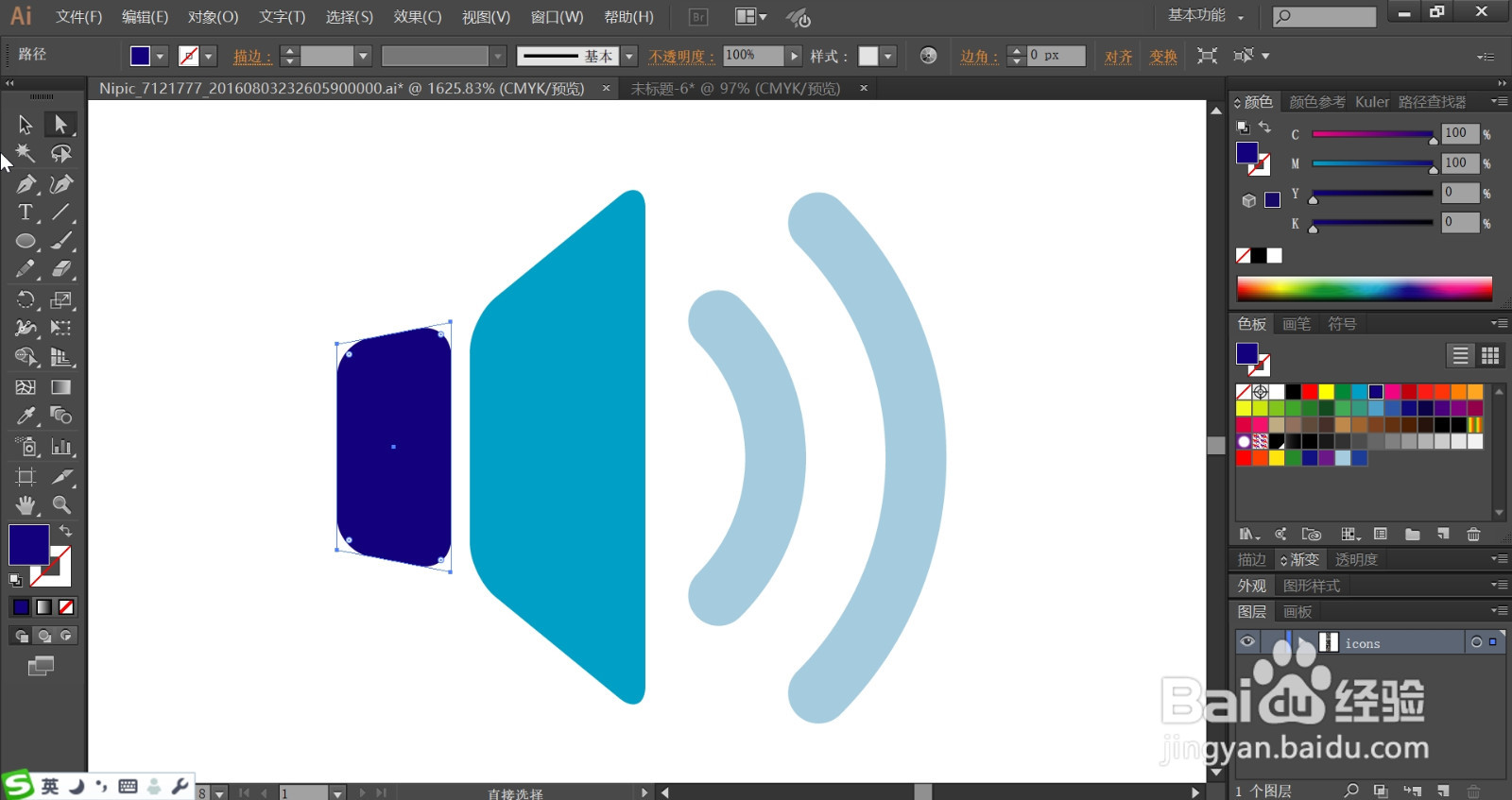
Task: Select the Pen tool
Action: 26,183
